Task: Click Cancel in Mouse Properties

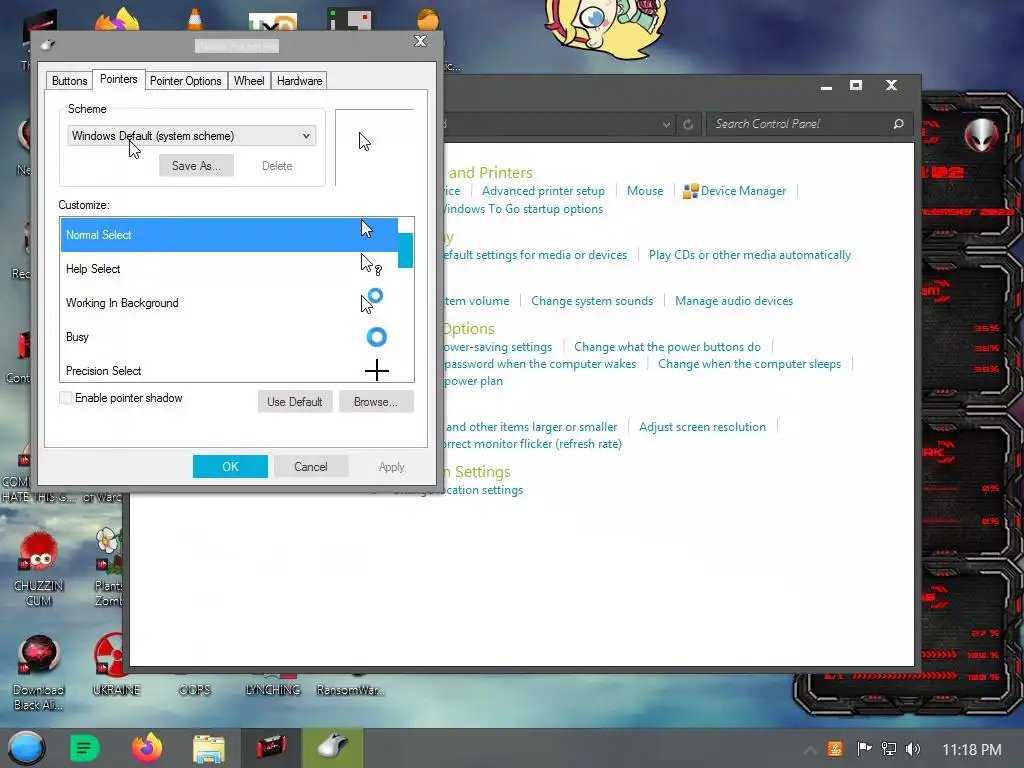Action: tap(311, 466)
